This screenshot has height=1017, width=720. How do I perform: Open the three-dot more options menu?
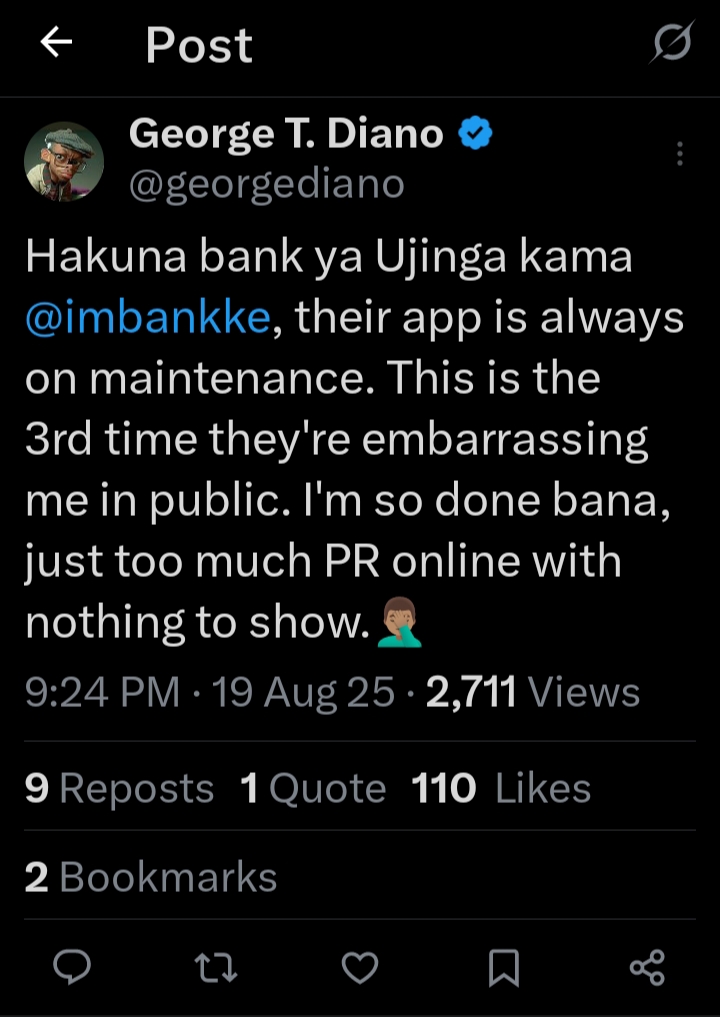pyautogui.click(x=680, y=154)
